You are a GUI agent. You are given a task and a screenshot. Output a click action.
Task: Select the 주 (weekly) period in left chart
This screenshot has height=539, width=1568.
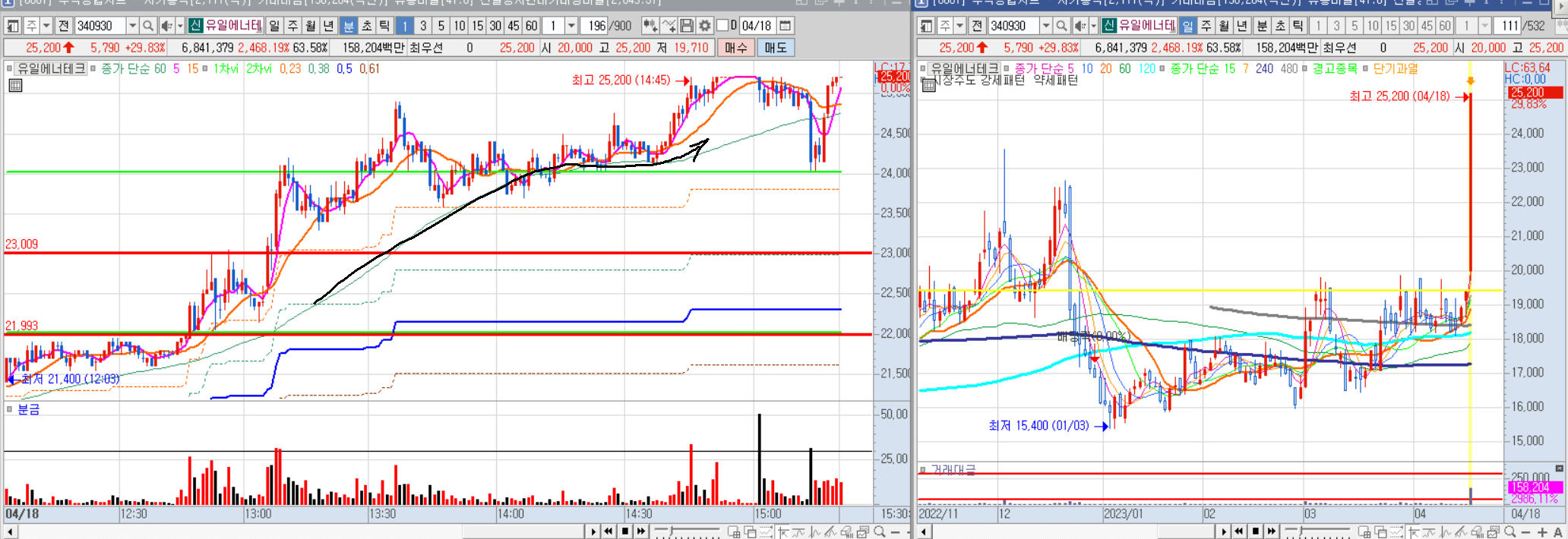pyautogui.click(x=292, y=26)
